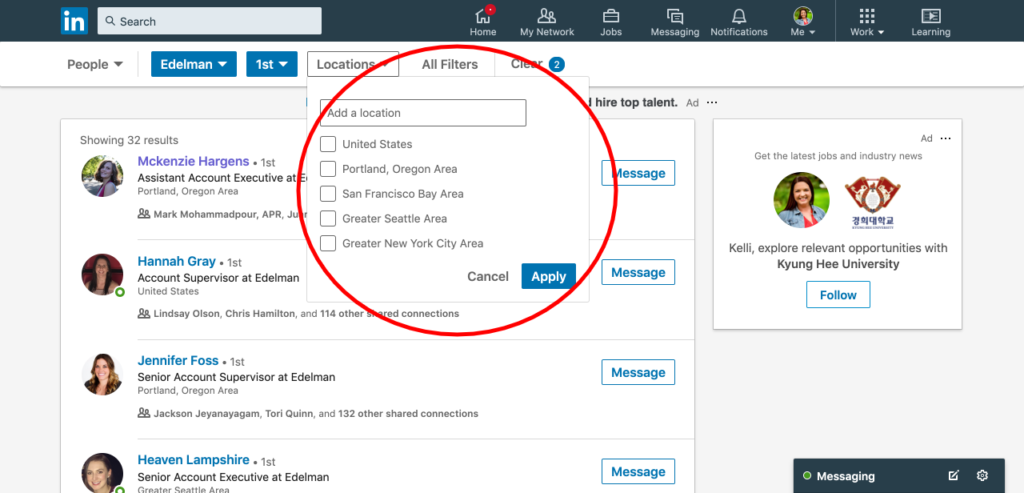Click '132 other shared connections' text
This screenshot has width=1024, height=493.
click(408, 413)
